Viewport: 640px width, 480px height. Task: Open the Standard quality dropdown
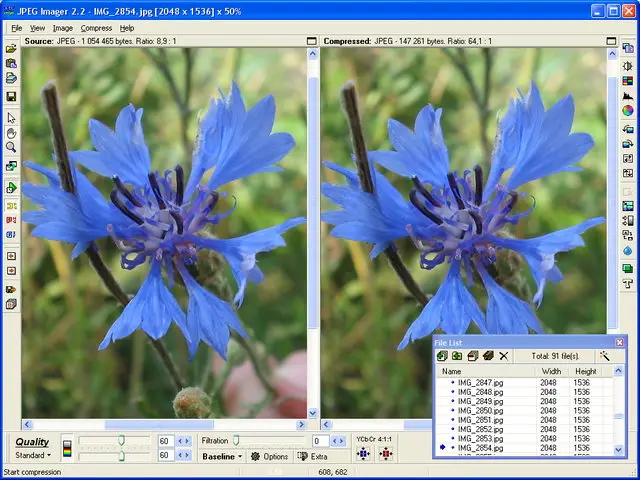coord(32,456)
